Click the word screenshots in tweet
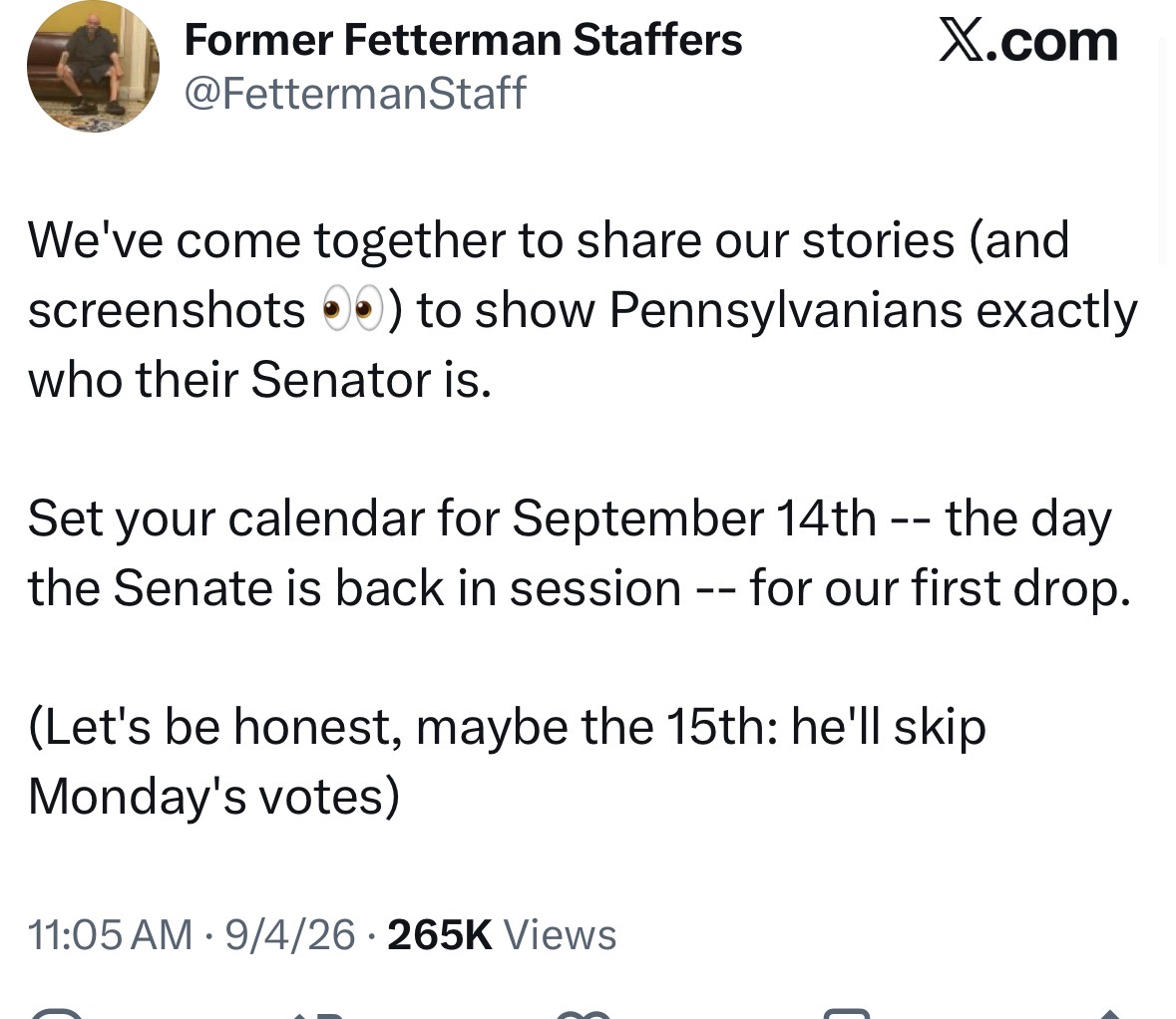Screen dimensions: 1176x1019 point(167,310)
